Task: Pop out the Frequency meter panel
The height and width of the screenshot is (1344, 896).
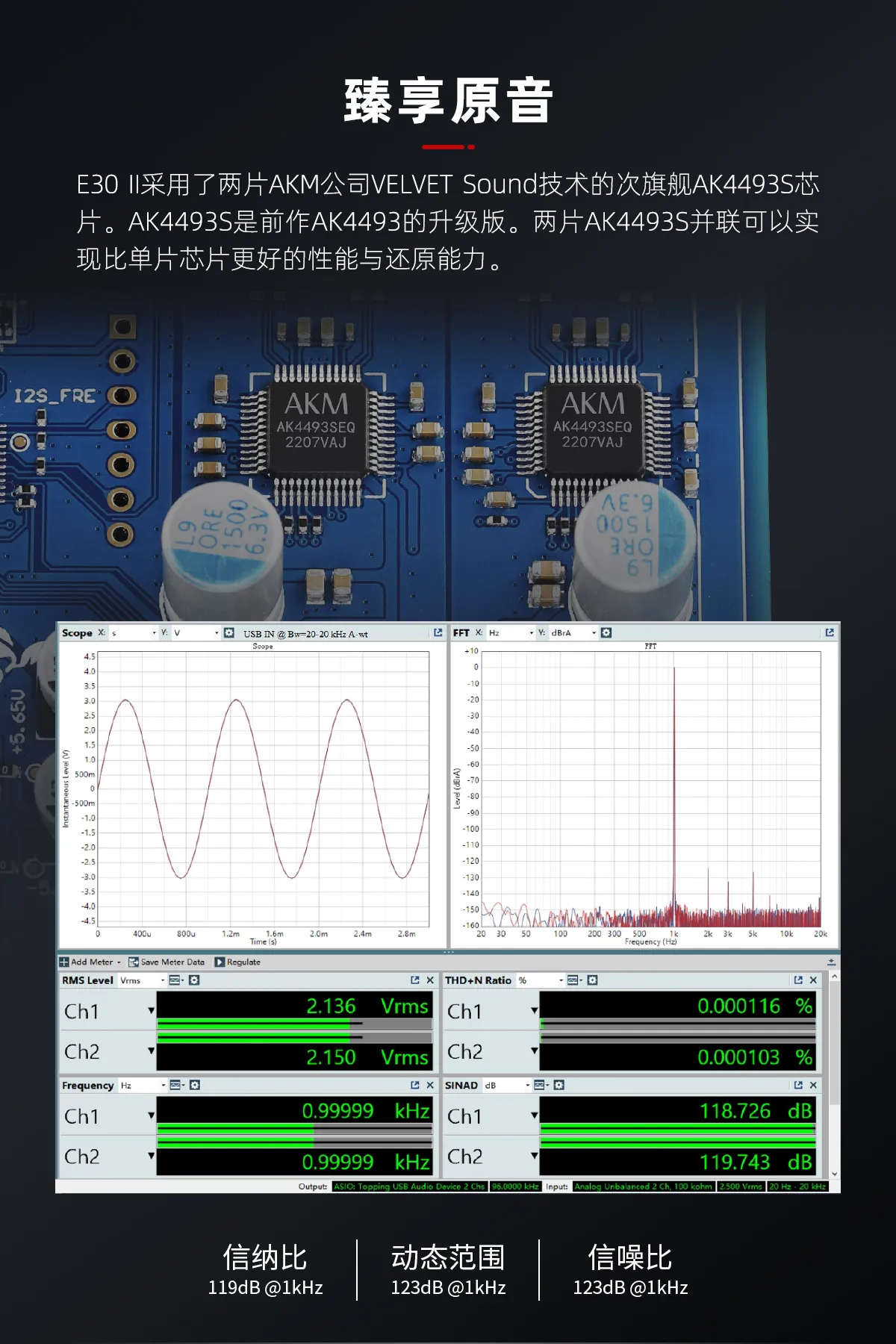Action: (415, 1085)
